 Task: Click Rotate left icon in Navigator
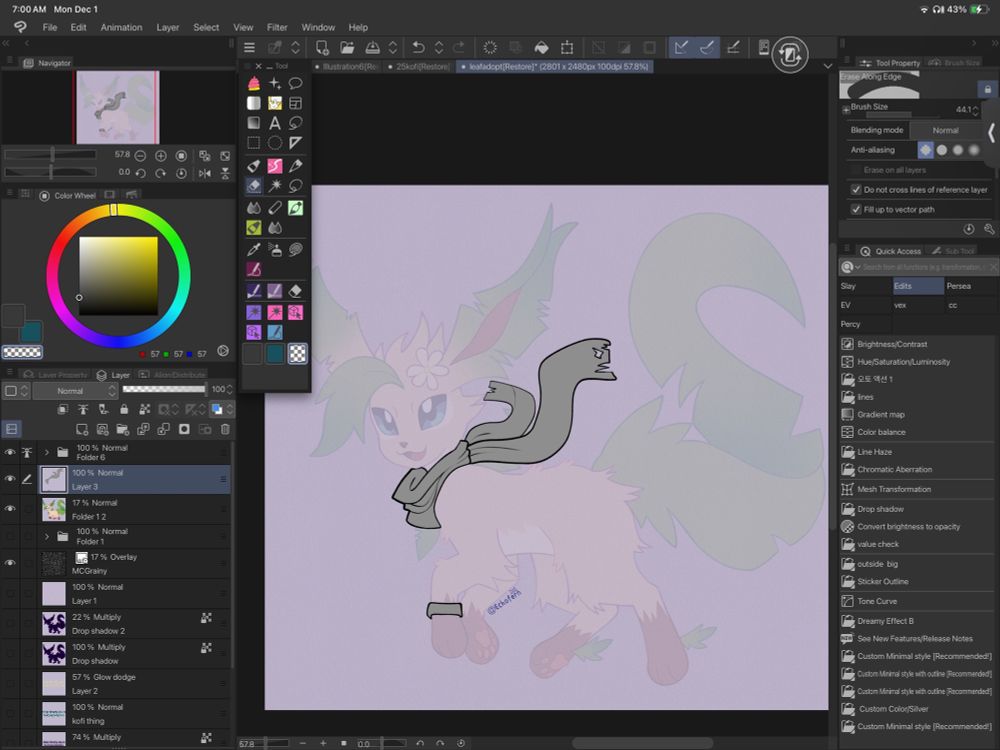click(140, 173)
